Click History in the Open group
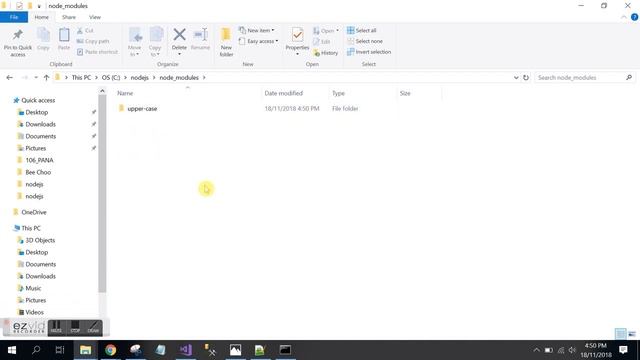640x360 pixels. [x=325, y=53]
